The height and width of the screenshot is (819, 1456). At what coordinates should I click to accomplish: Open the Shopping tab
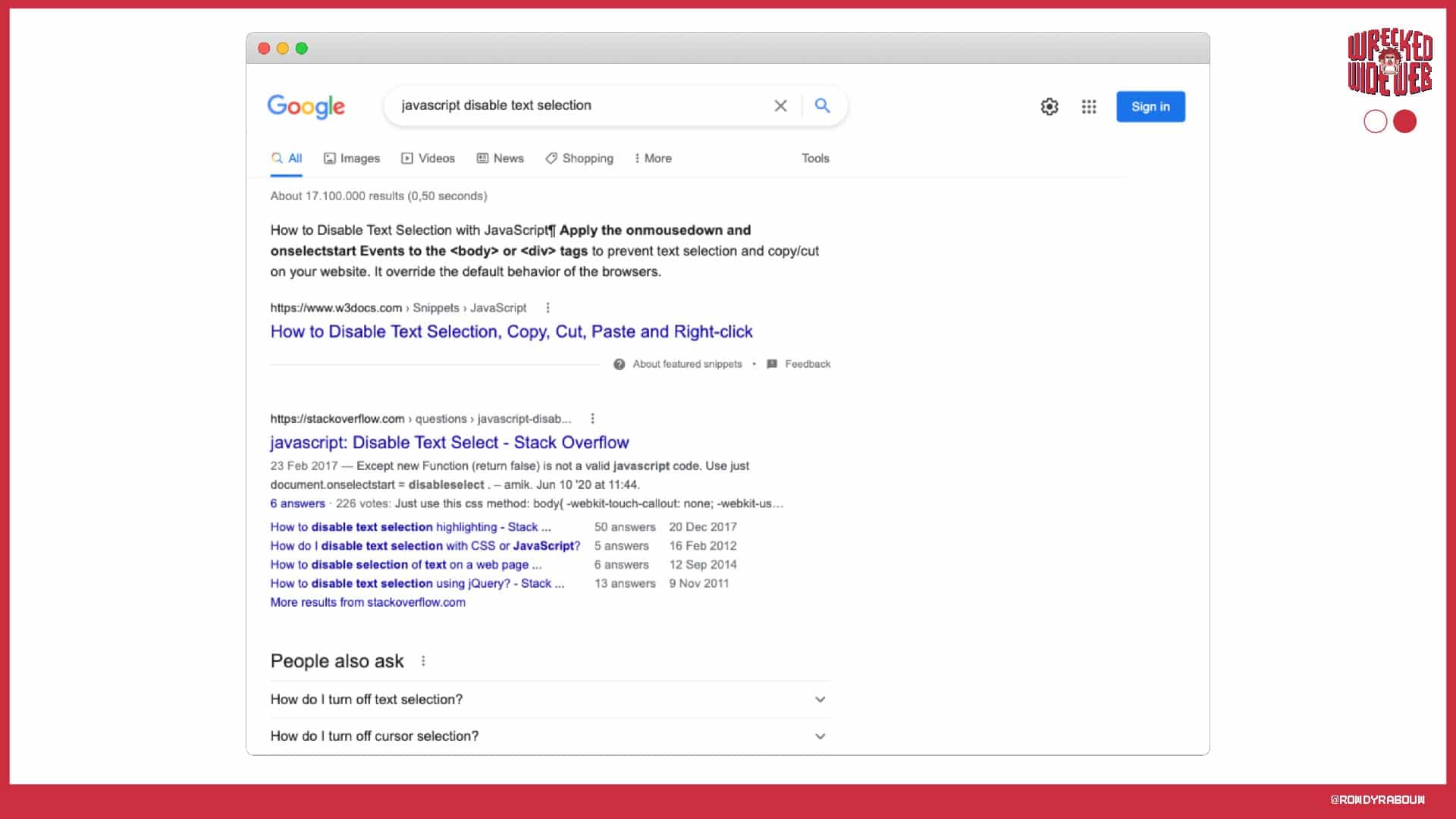579,158
